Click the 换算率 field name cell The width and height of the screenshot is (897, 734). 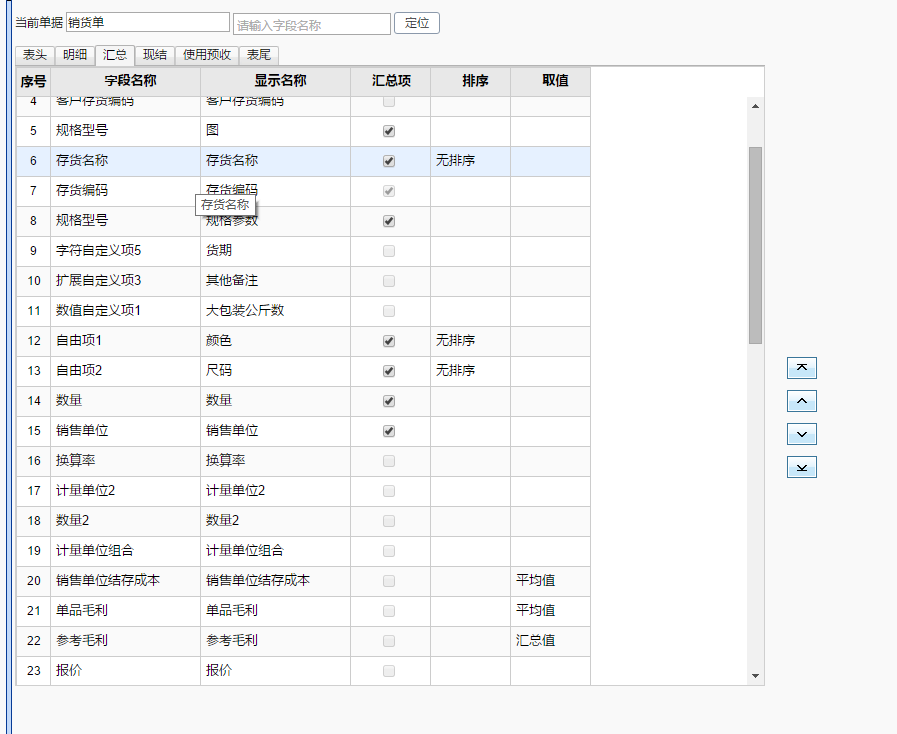coord(125,461)
